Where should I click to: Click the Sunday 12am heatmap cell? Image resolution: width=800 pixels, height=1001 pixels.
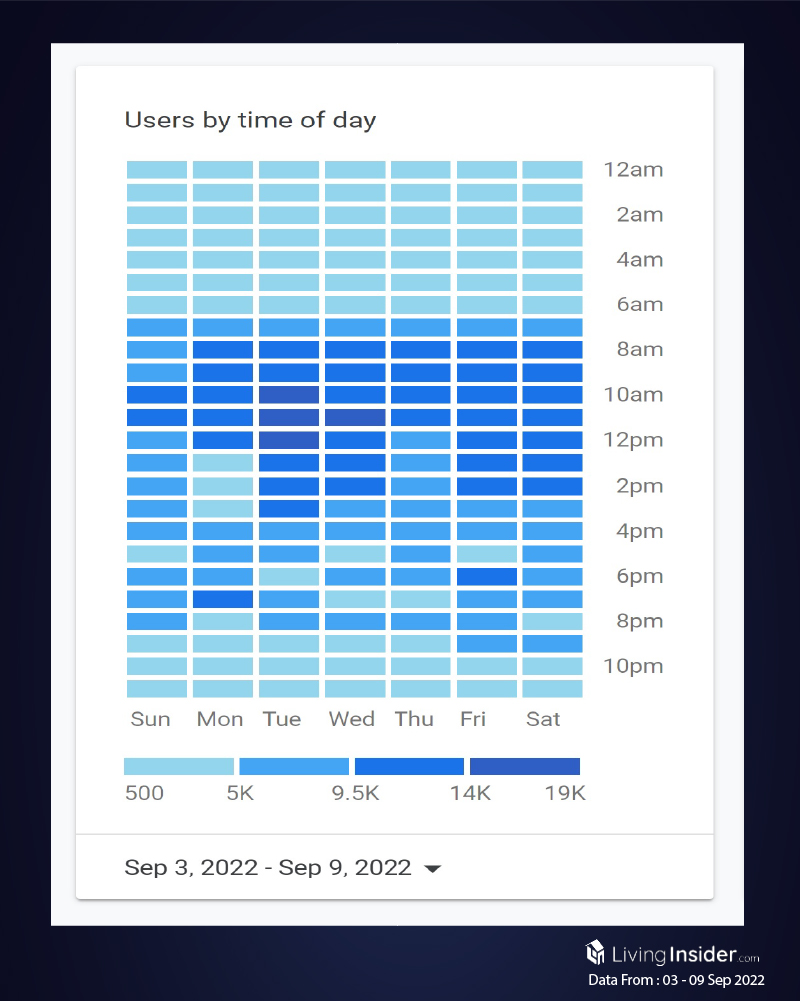point(157,170)
